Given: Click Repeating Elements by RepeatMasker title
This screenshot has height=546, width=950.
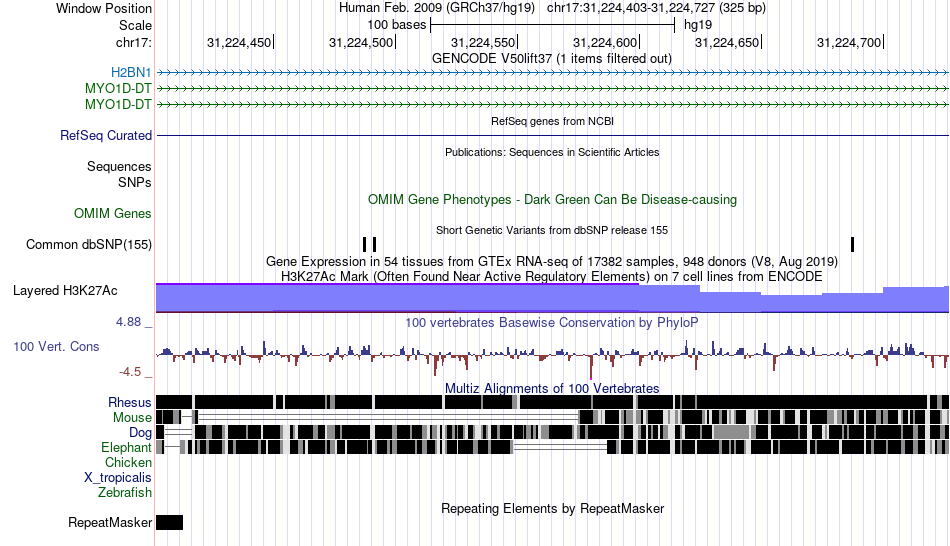Looking at the screenshot, I should click(x=552, y=508).
